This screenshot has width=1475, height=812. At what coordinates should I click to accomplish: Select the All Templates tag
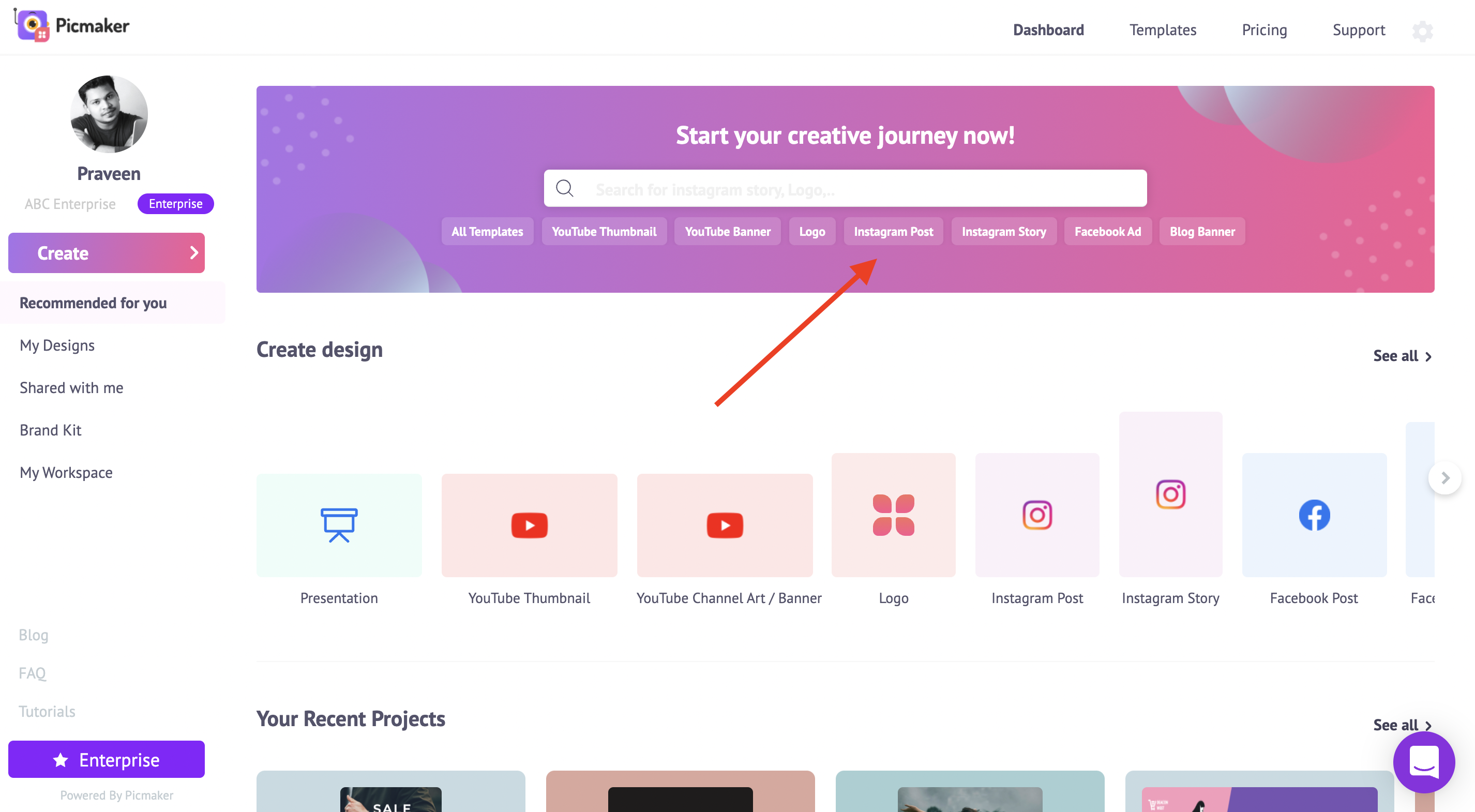pos(487,231)
